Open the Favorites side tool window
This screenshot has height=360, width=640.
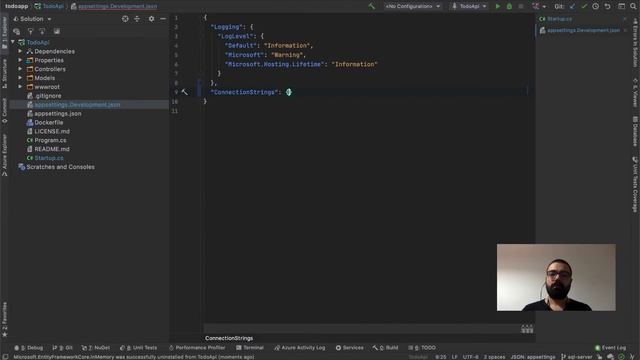(x=4, y=320)
